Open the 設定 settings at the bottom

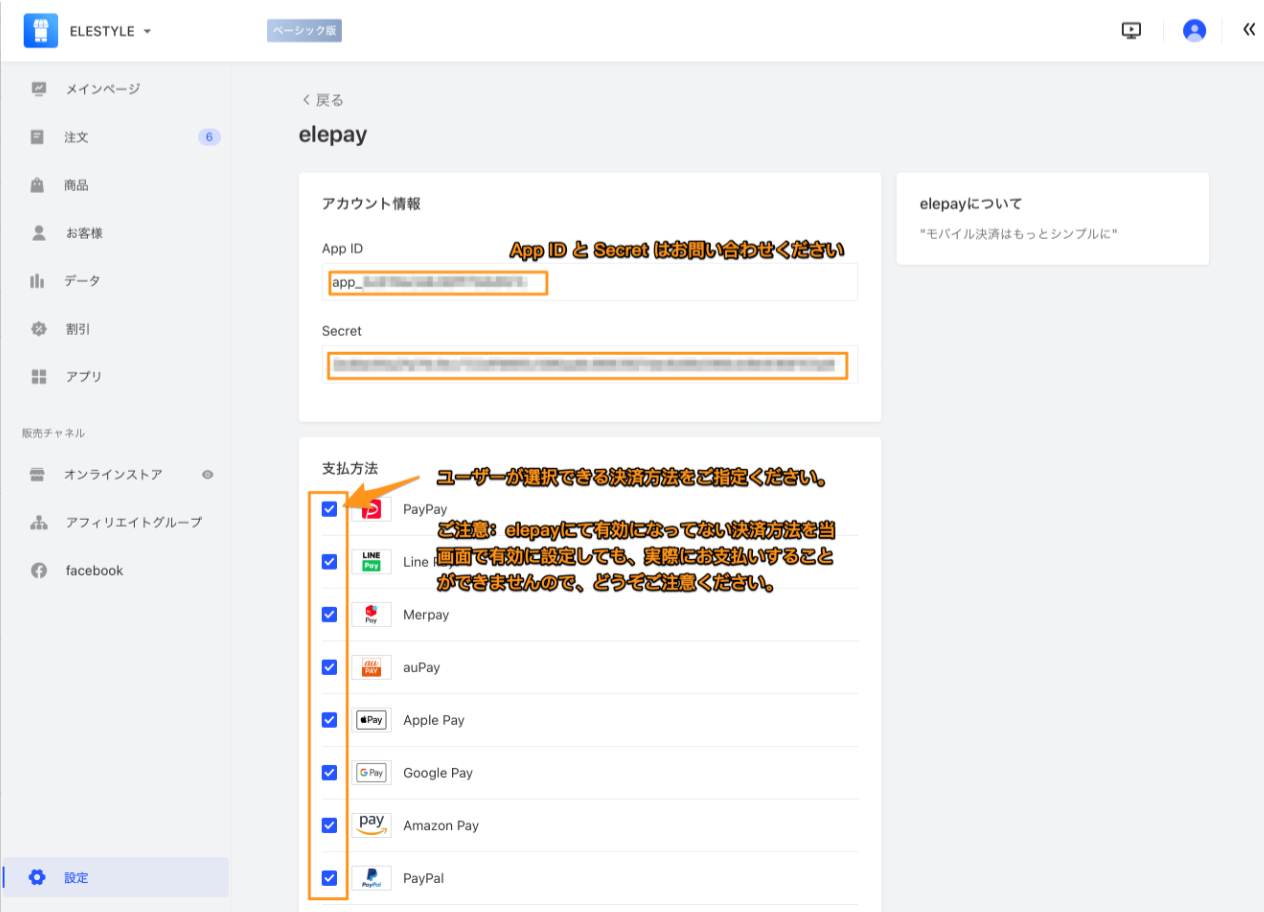pos(36,877)
